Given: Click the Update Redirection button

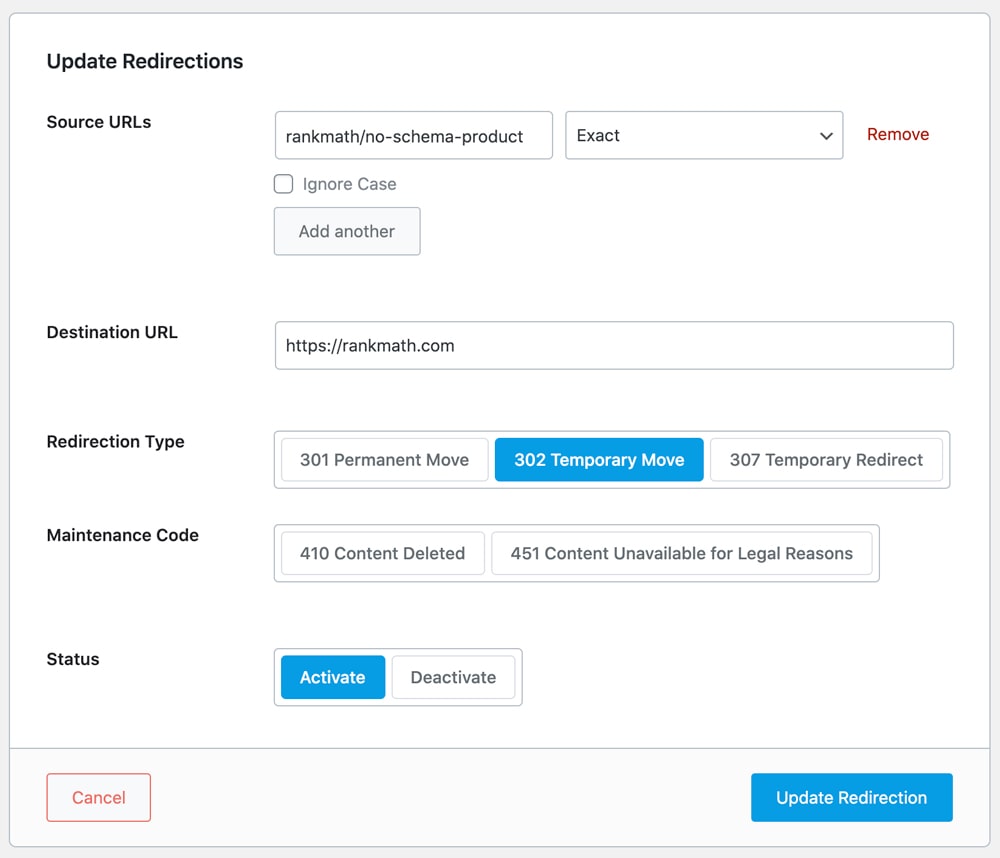Looking at the screenshot, I should pos(851,797).
